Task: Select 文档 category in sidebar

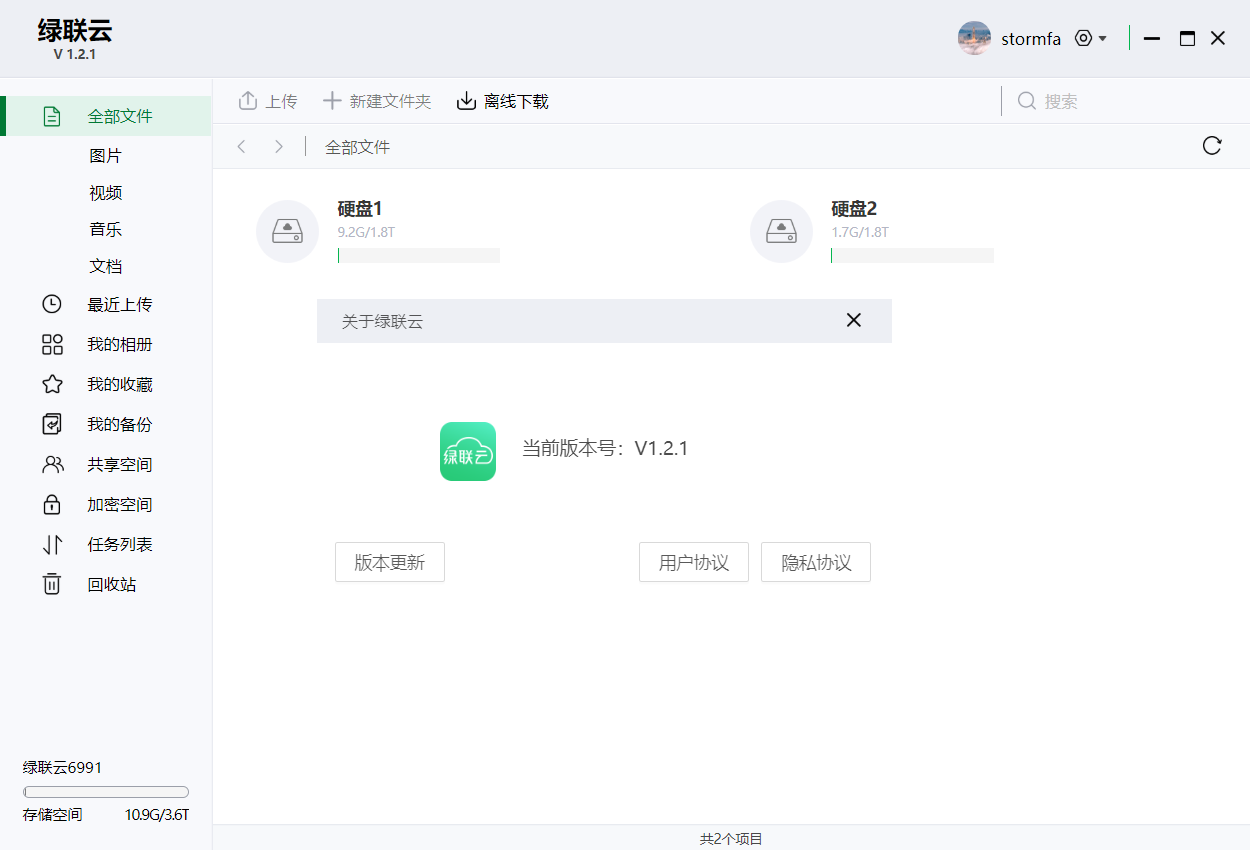Action: (x=105, y=266)
